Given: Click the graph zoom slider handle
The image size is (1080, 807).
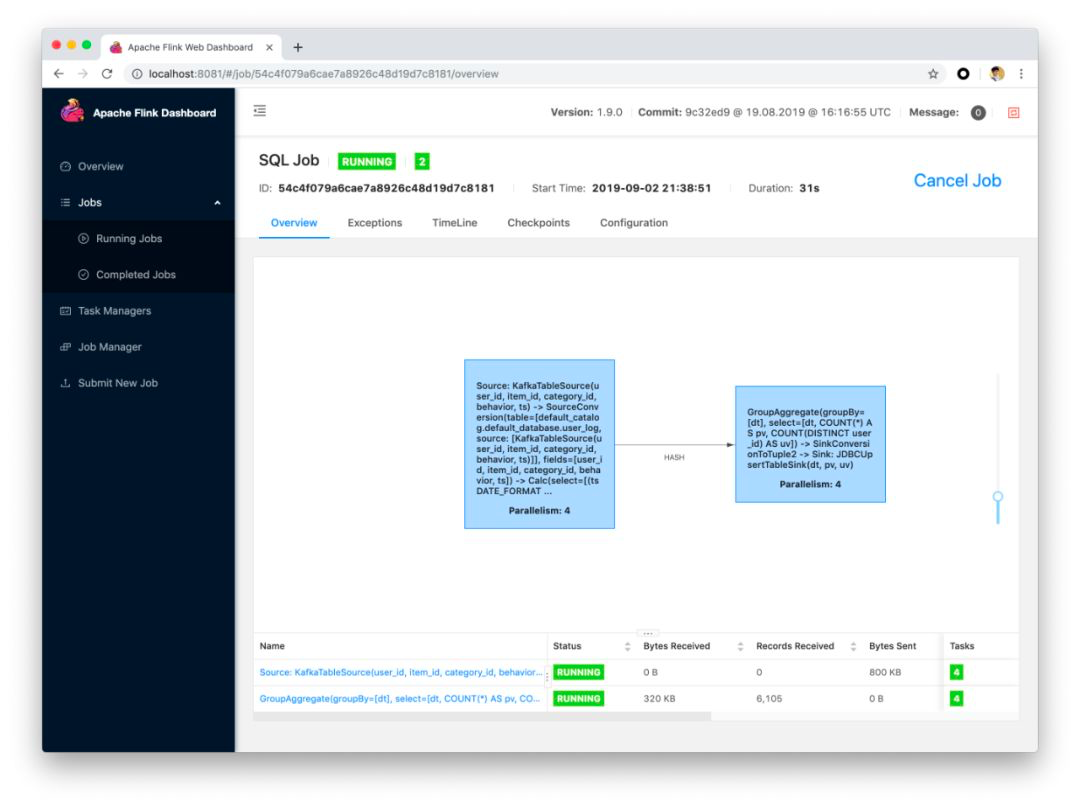Looking at the screenshot, I should pos(997,496).
